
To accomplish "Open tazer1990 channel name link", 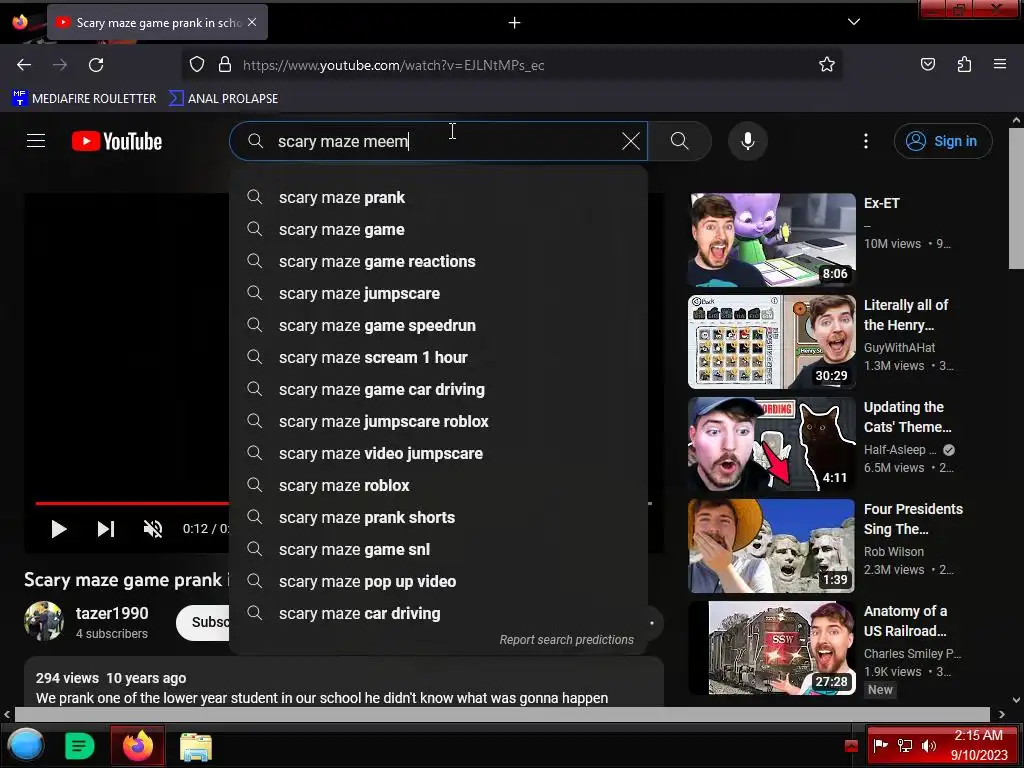I will (112, 613).
